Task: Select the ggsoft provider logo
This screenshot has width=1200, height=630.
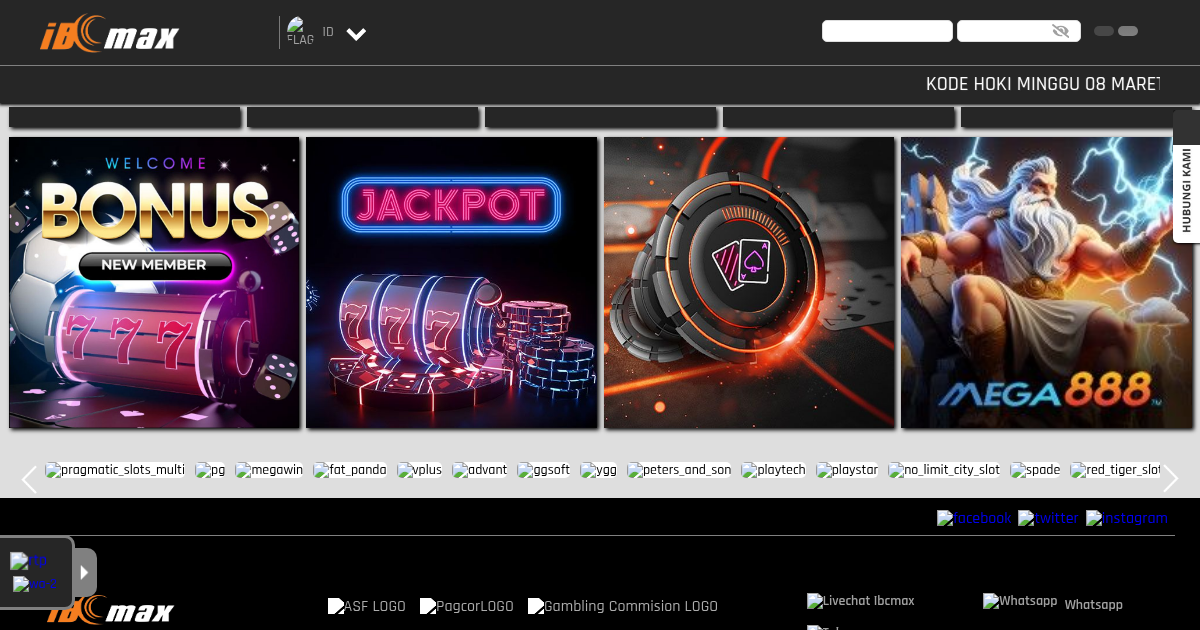Action: (x=544, y=470)
